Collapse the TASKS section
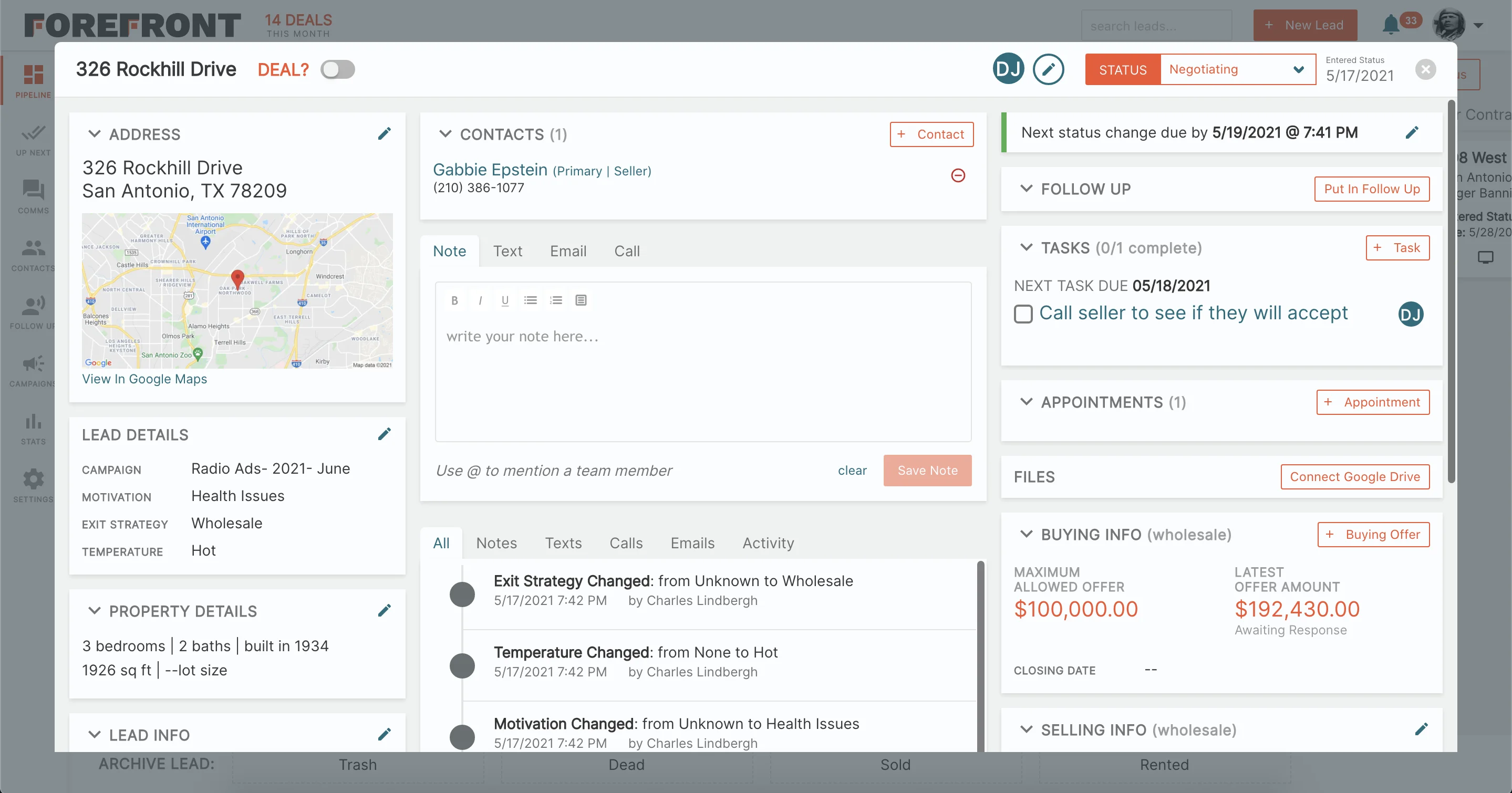Viewport: 1512px width, 793px height. pos(1027,247)
